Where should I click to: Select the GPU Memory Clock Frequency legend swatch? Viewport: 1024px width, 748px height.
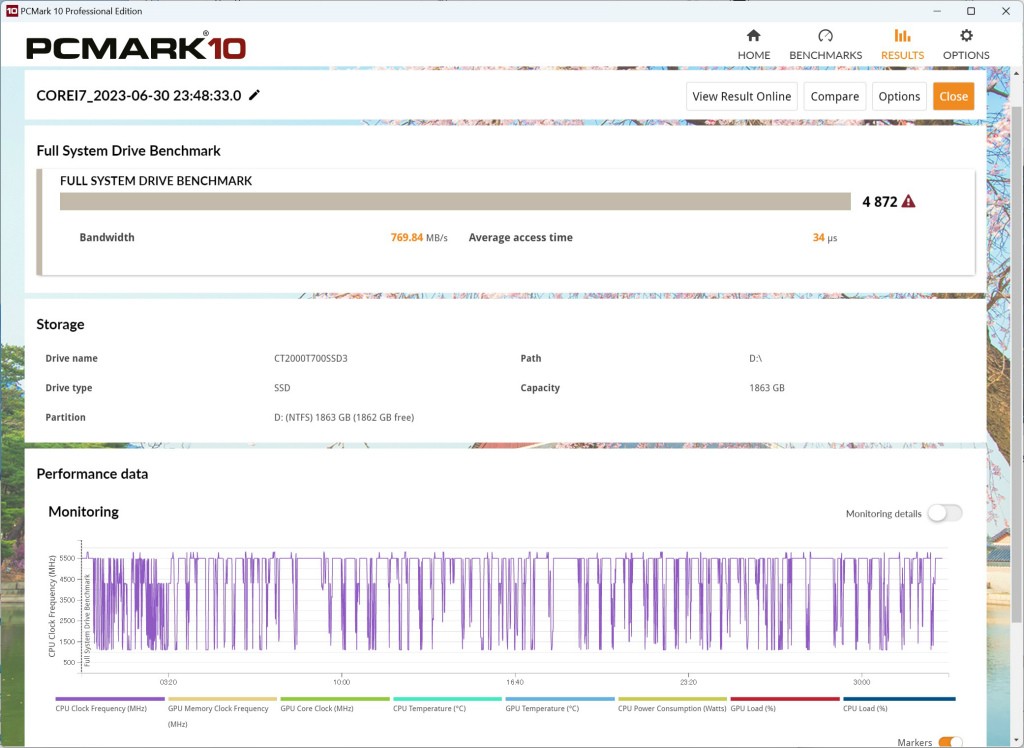pyautogui.click(x=222, y=699)
